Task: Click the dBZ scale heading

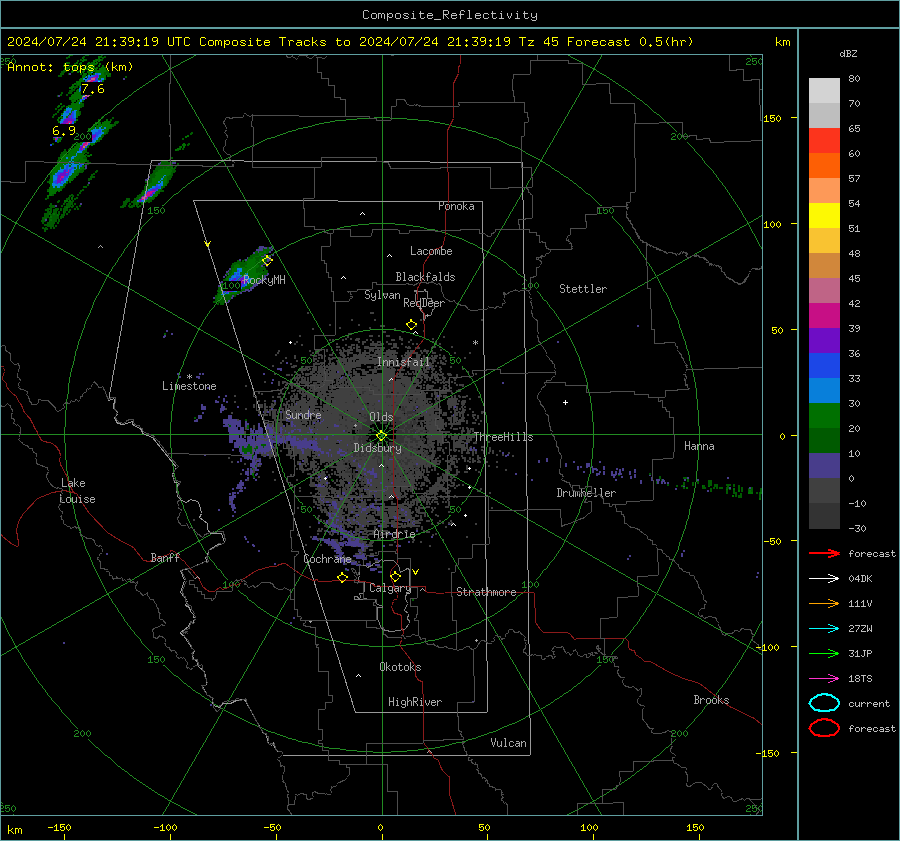Action: [x=848, y=54]
